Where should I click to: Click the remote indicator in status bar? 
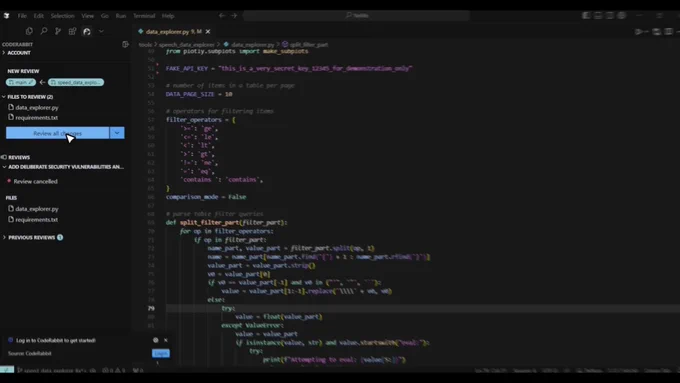7,370
